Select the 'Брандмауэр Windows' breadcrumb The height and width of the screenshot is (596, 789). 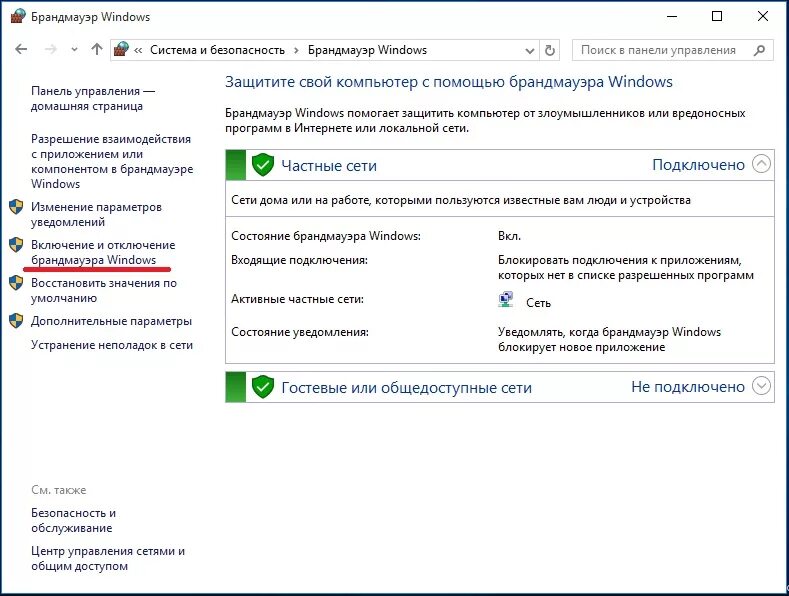tap(367, 50)
